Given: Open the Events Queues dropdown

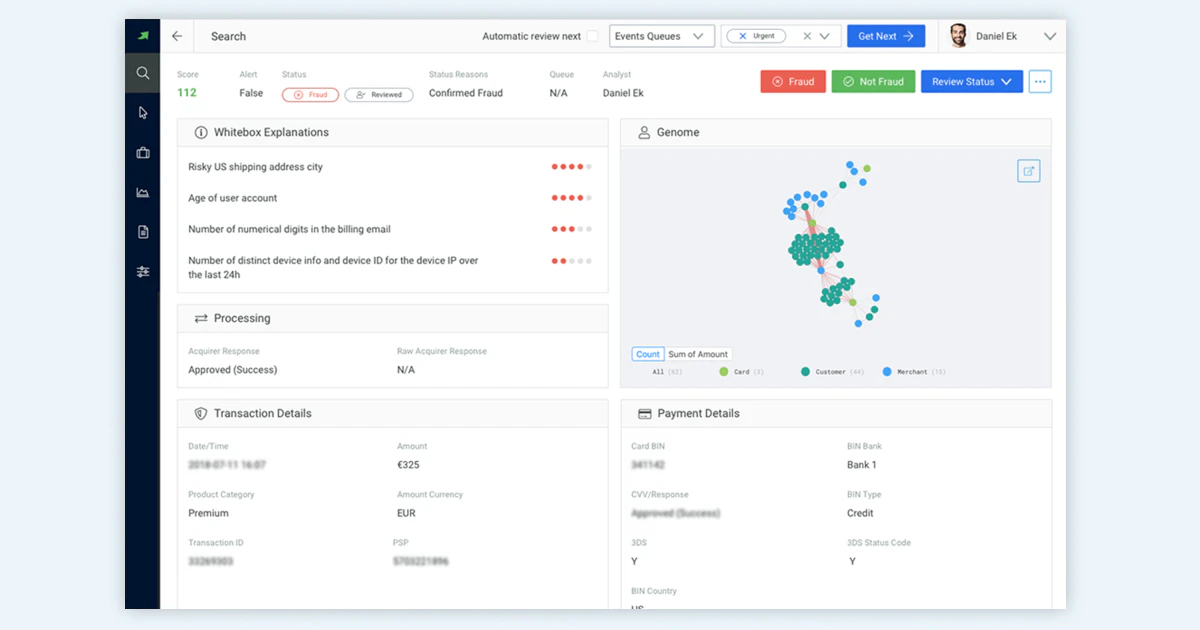Looking at the screenshot, I should (x=662, y=35).
